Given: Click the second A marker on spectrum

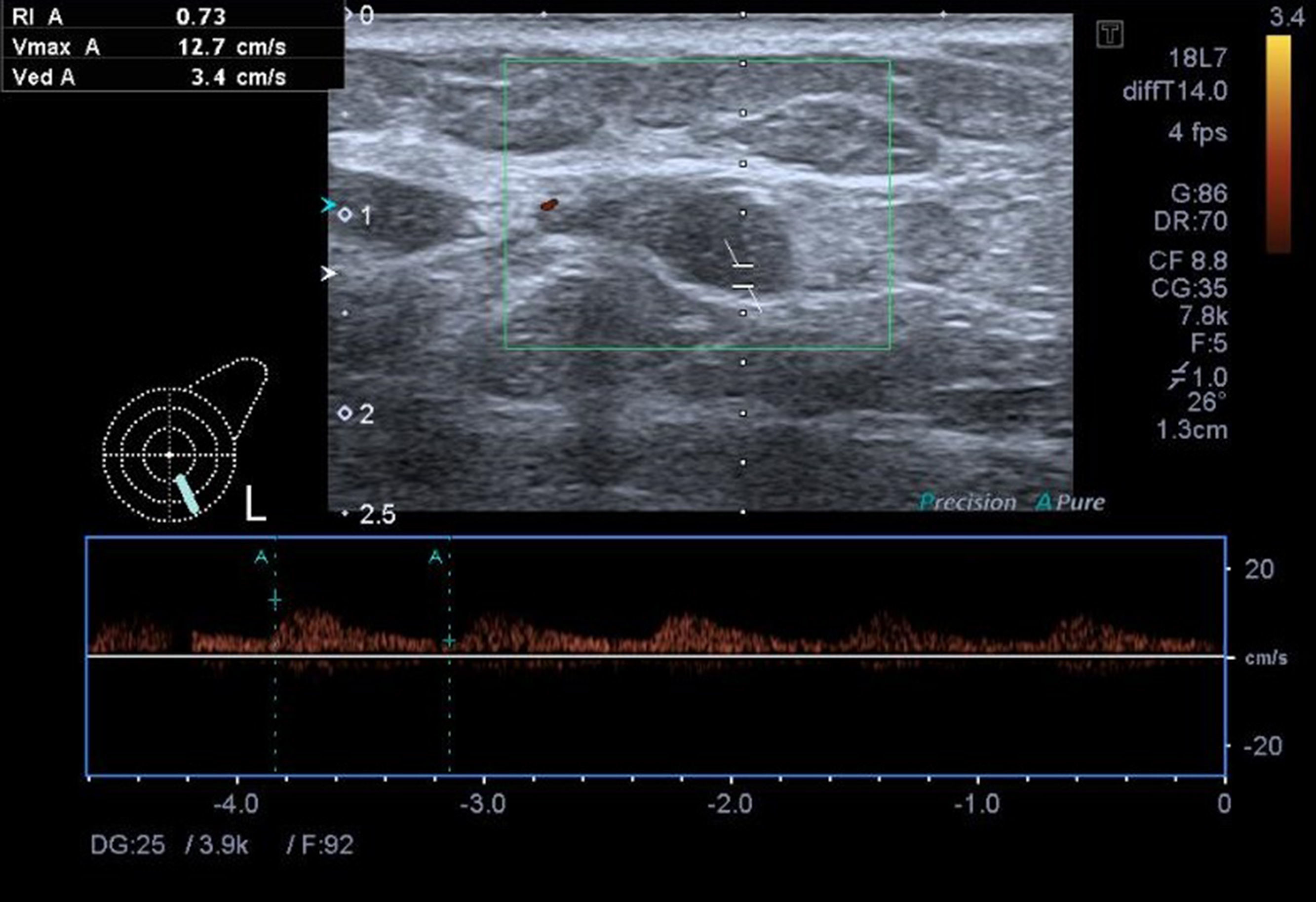Looking at the screenshot, I should click(435, 558).
